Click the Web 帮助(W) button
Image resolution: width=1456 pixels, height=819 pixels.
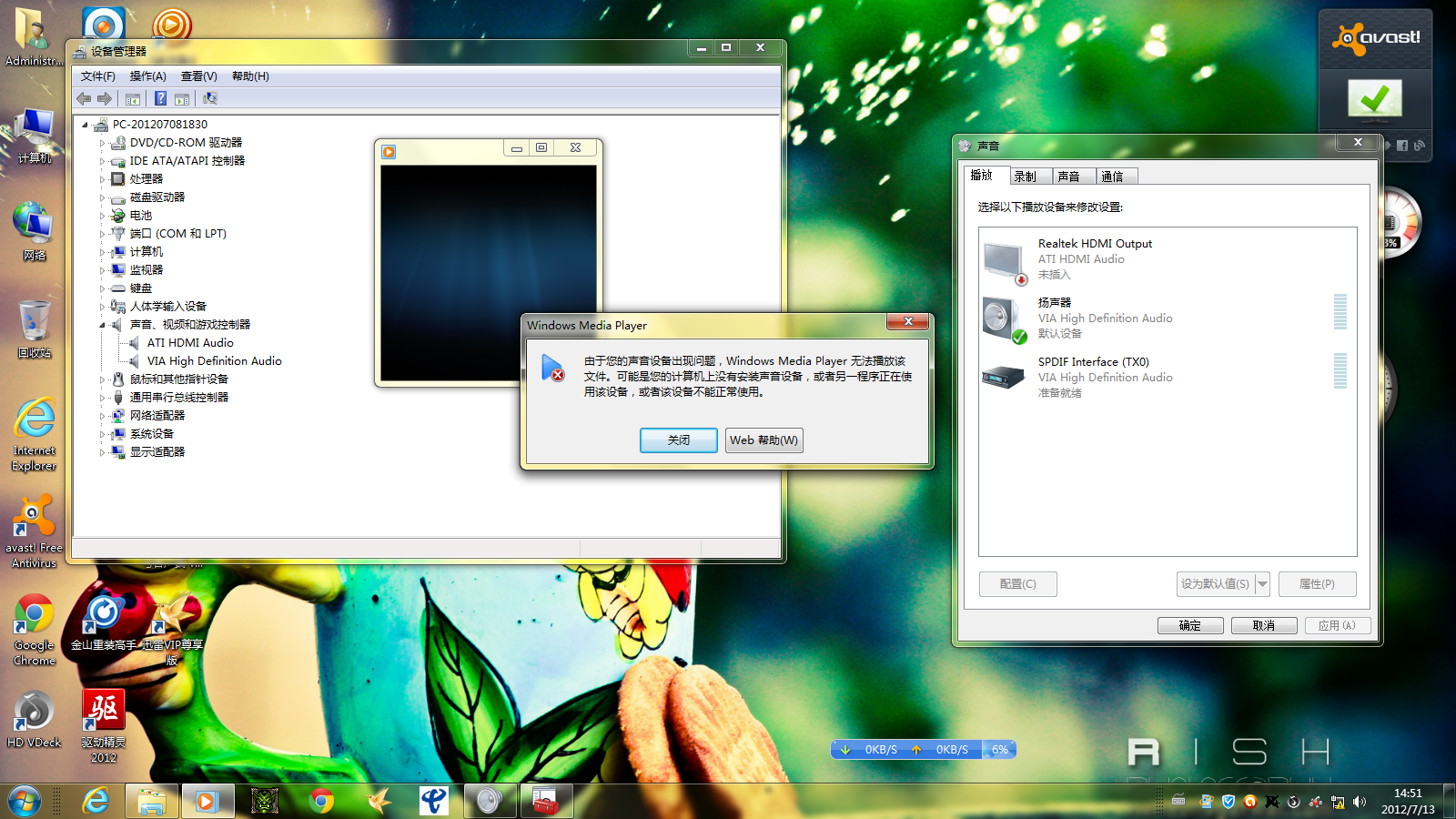764,440
